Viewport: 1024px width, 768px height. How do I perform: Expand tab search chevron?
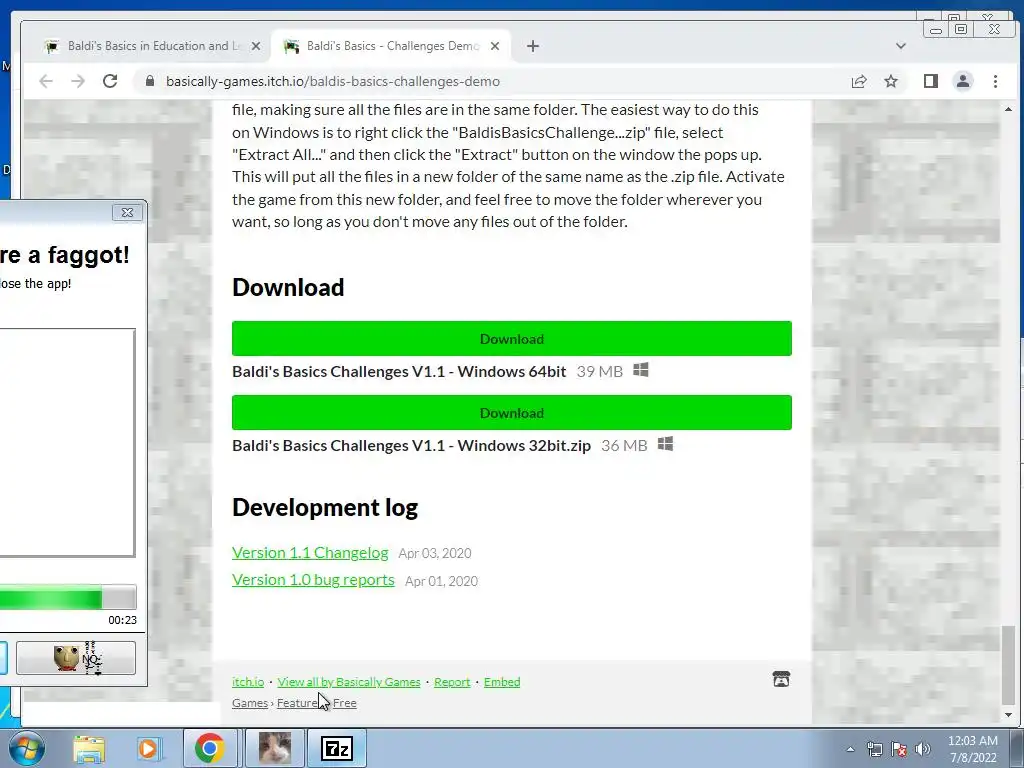point(901,46)
